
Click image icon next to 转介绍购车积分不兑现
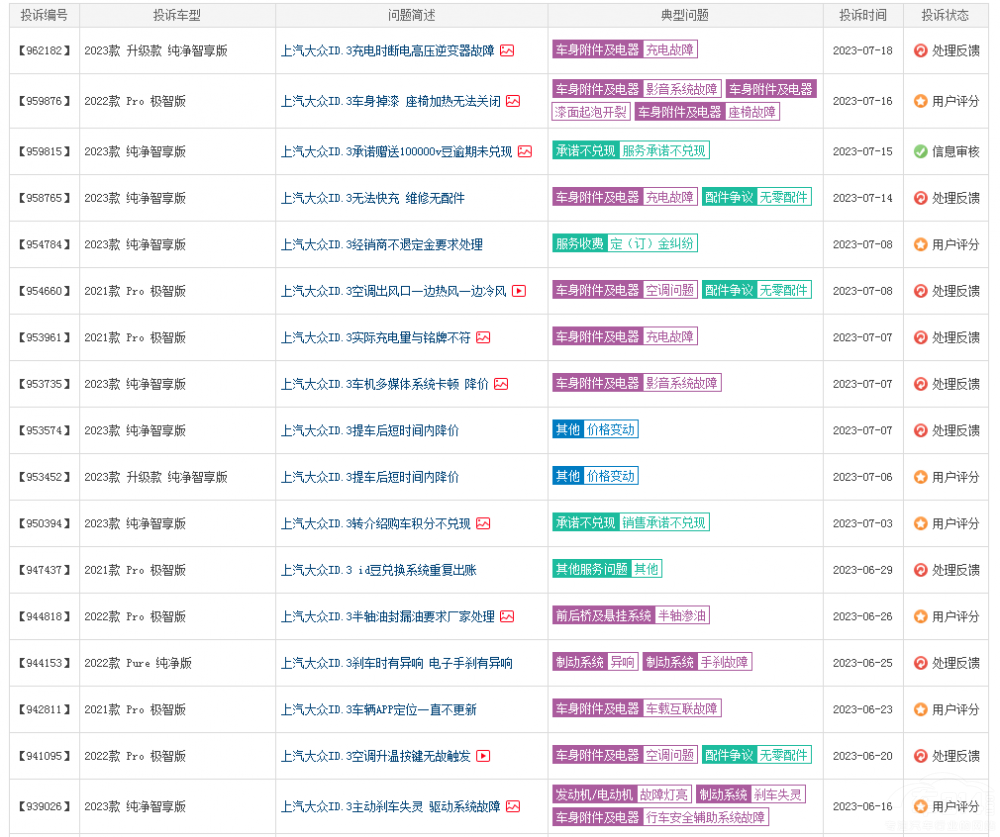pos(483,523)
